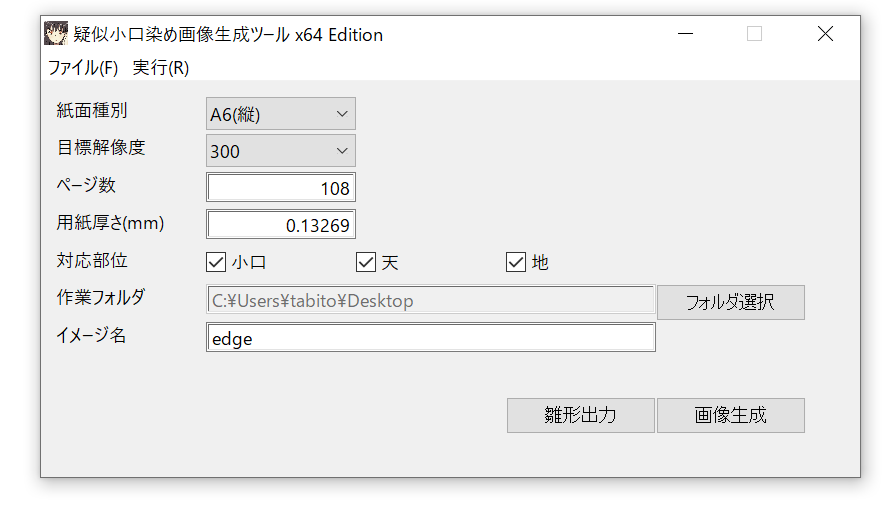Click the application icon in title bar
Viewport: 890px width, 508px height.
56,33
